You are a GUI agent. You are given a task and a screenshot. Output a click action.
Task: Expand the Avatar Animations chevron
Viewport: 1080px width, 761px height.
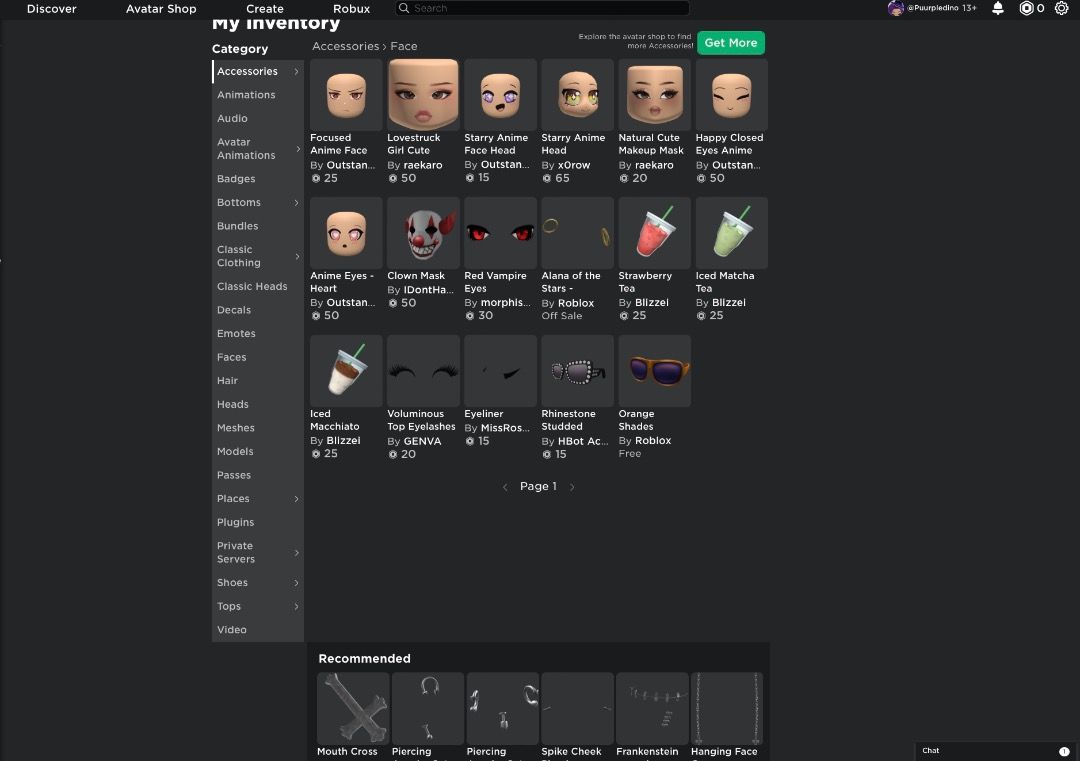pos(298,149)
